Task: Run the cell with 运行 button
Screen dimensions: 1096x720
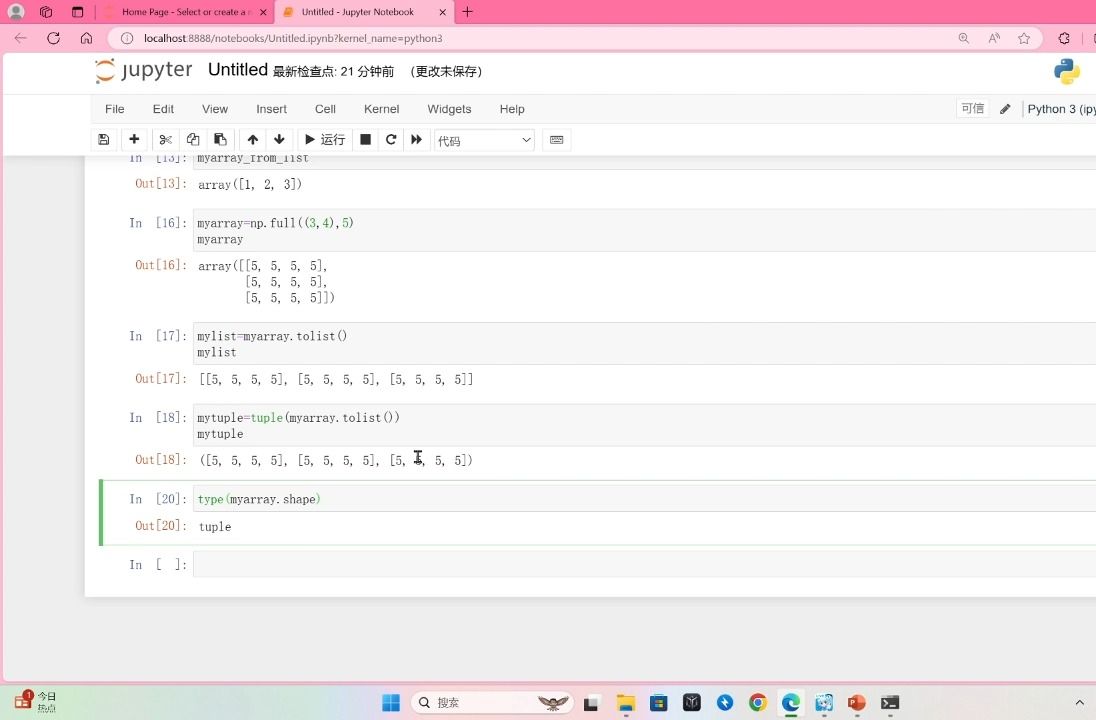Action: pyautogui.click(x=325, y=140)
